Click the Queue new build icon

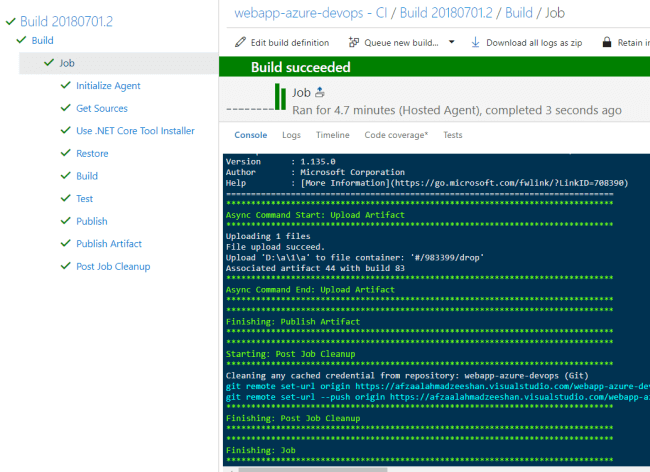click(353, 43)
